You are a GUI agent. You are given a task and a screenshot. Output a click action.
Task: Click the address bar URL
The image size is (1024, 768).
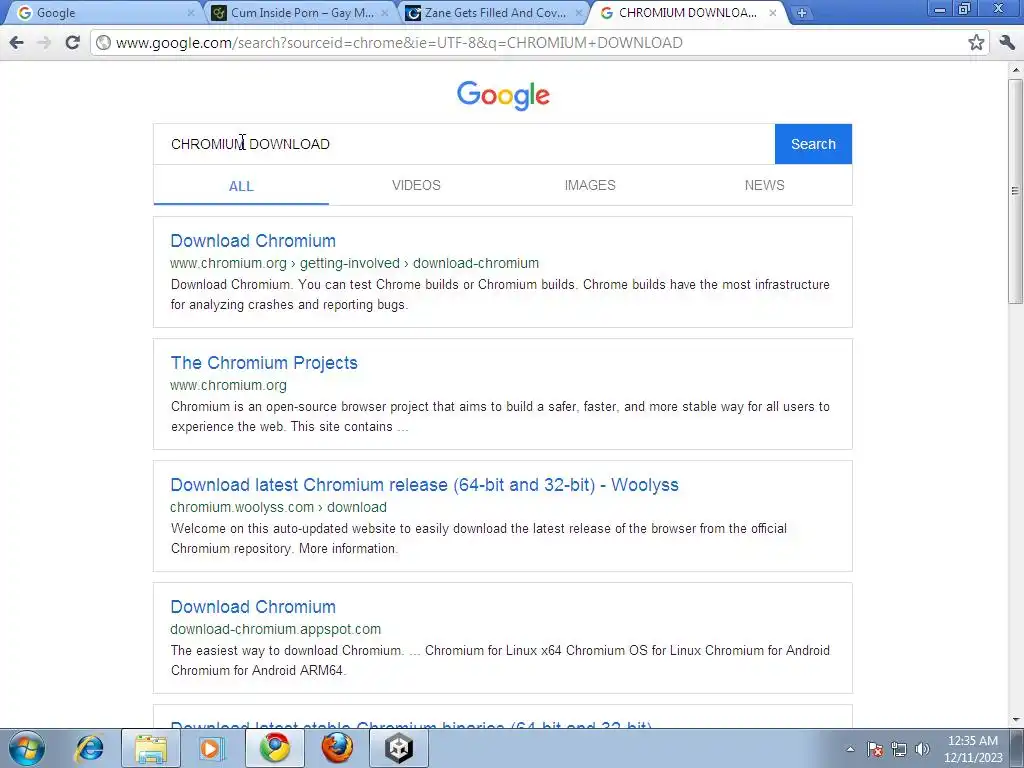pos(399,43)
